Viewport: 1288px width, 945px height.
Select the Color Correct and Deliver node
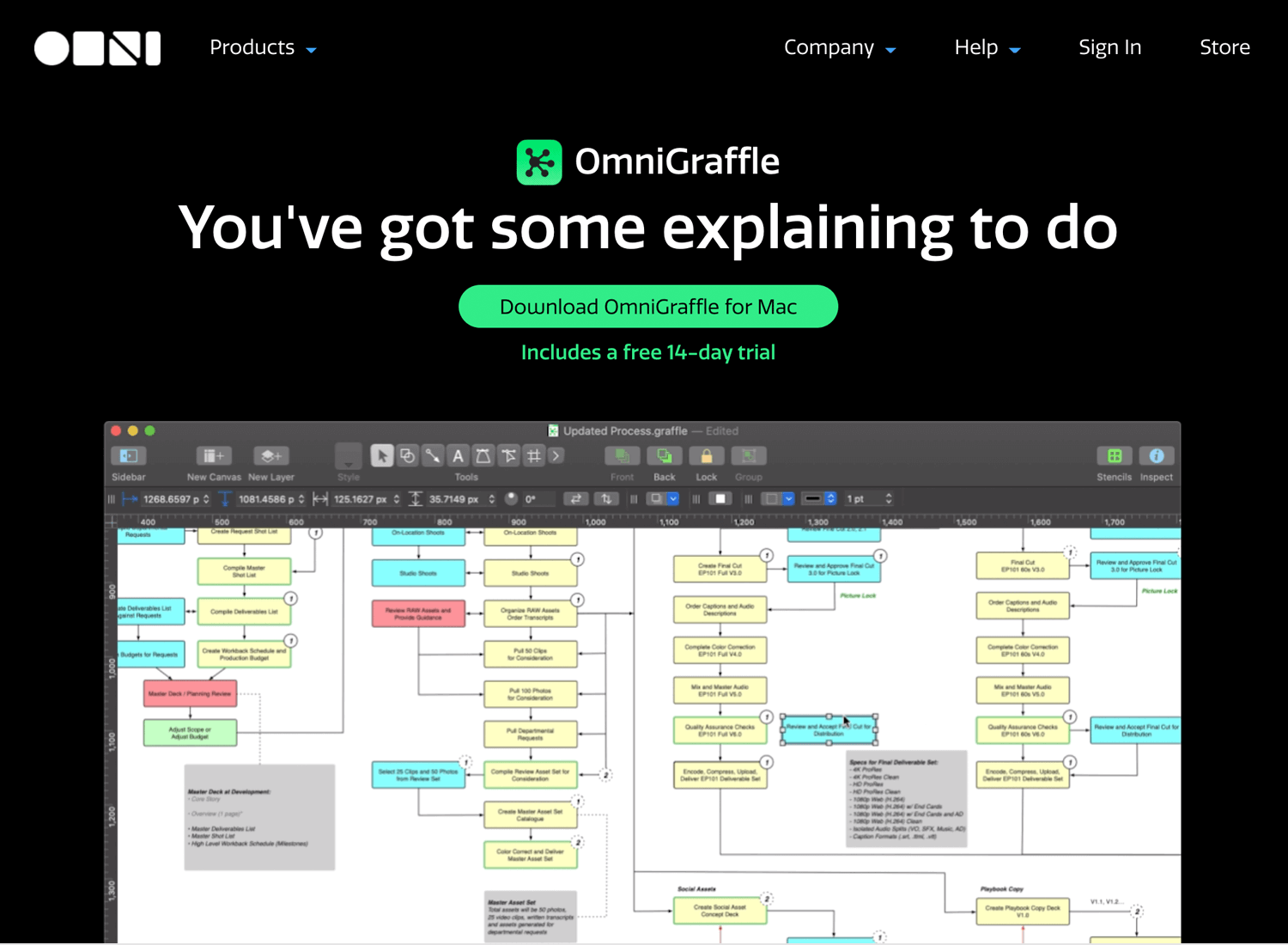[531, 855]
